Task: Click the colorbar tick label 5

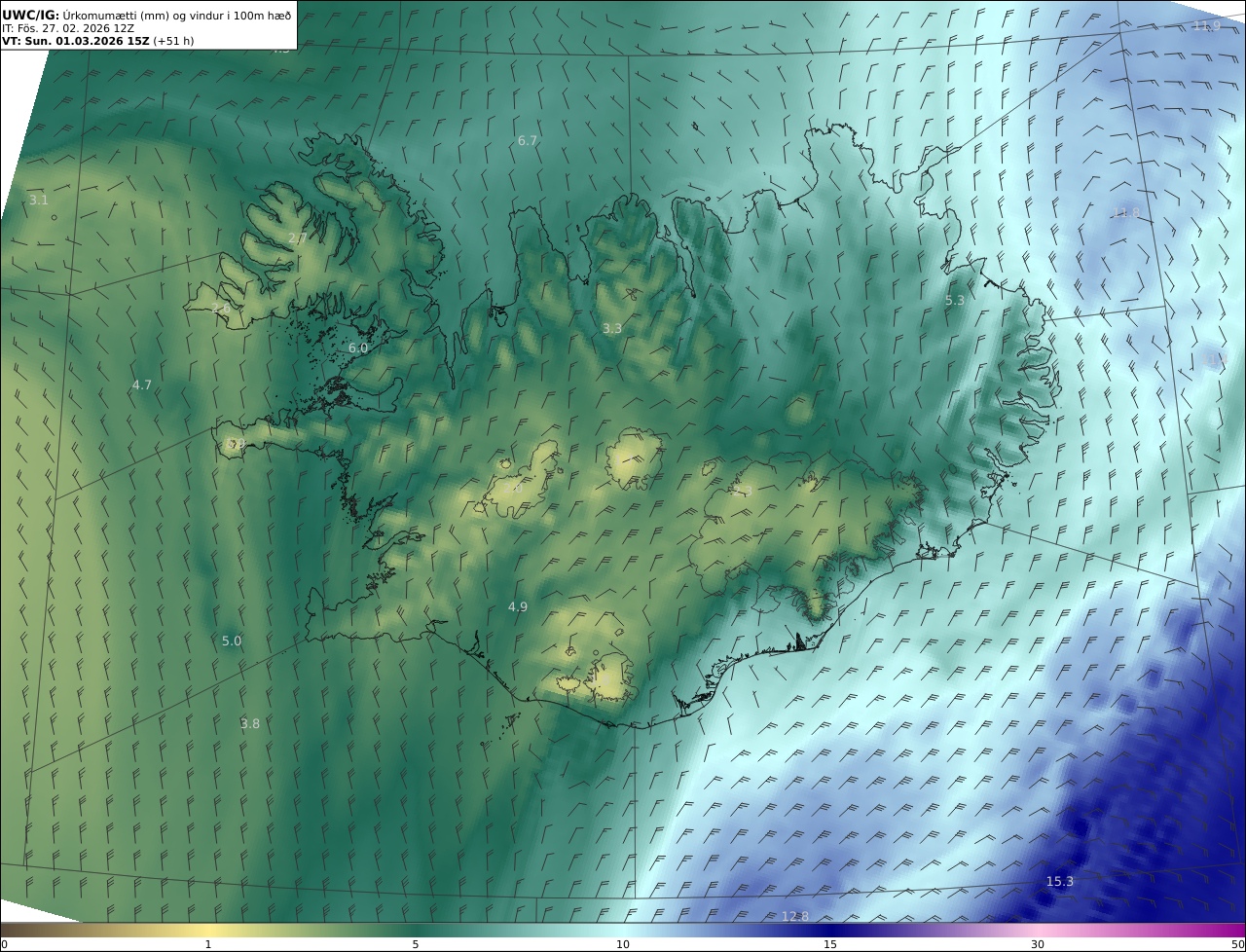Action: pos(416,944)
